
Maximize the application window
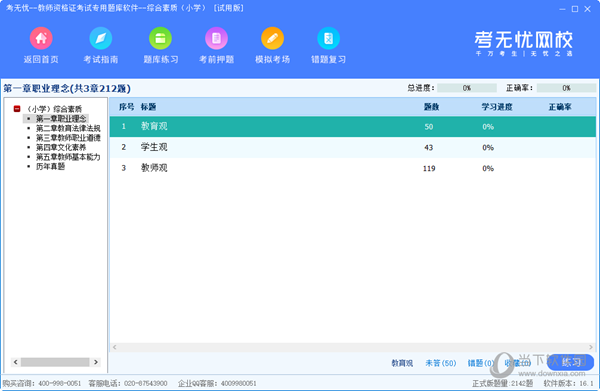tap(575, 9)
